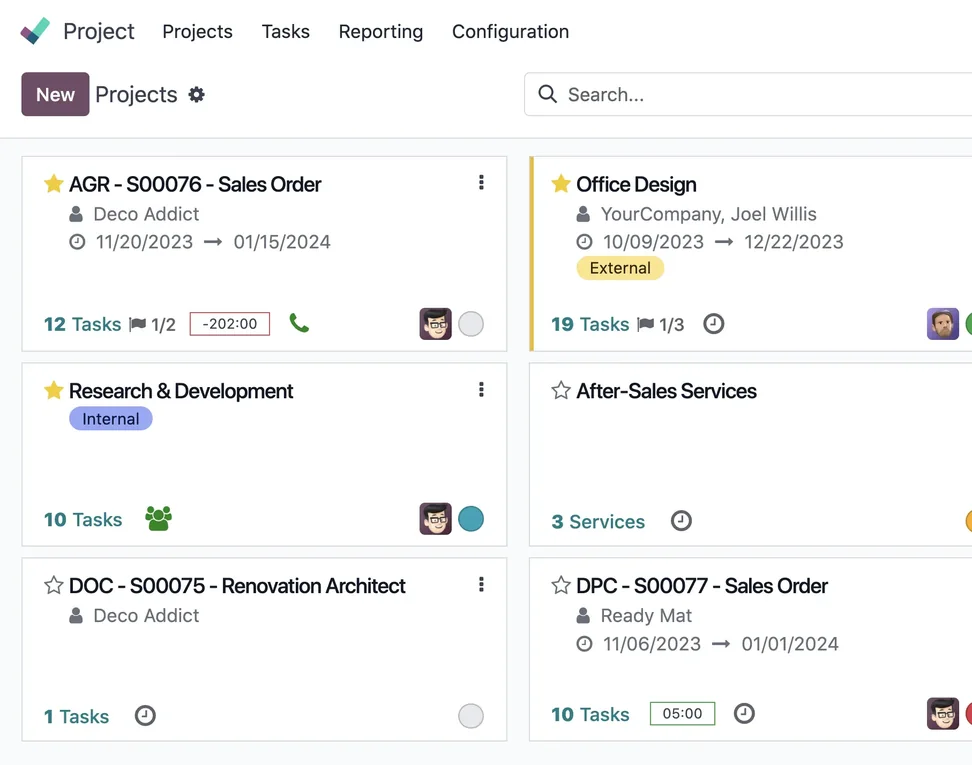This screenshot has height=765, width=972.
Task: Click grey status circle on DOC - S00075 card
Action: coord(471,716)
